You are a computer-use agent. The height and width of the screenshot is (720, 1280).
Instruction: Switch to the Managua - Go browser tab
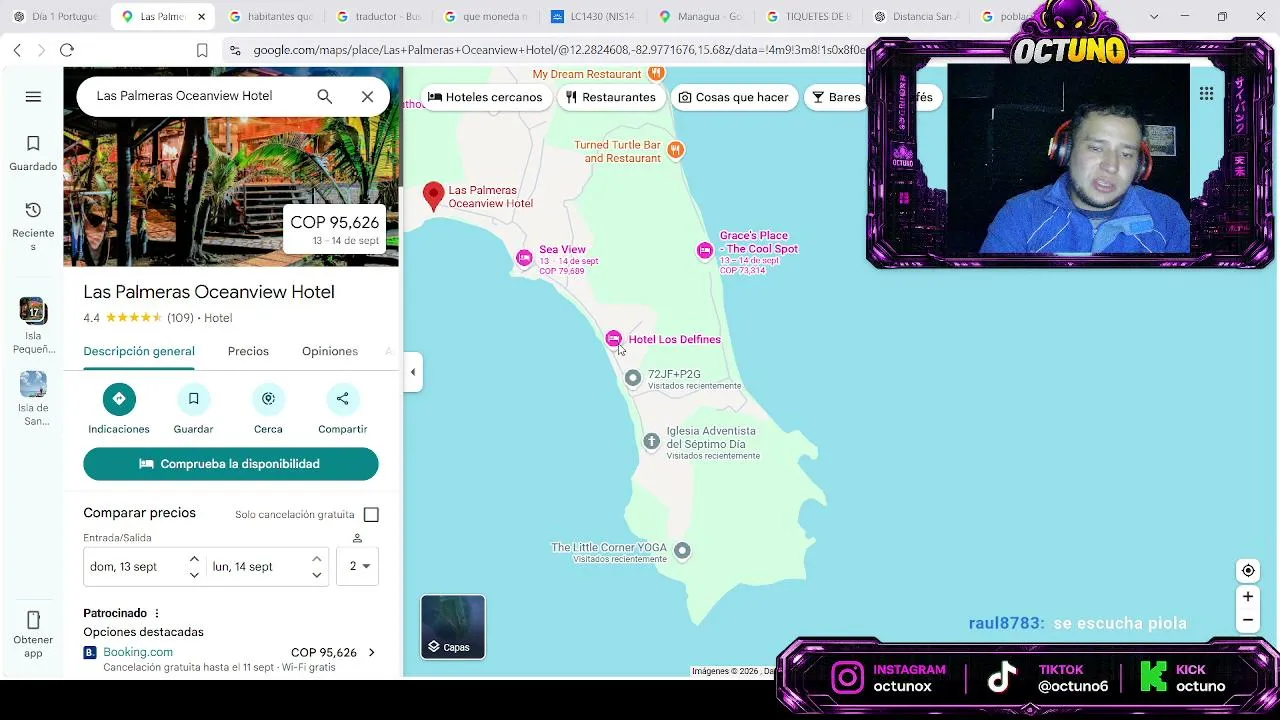(x=702, y=17)
